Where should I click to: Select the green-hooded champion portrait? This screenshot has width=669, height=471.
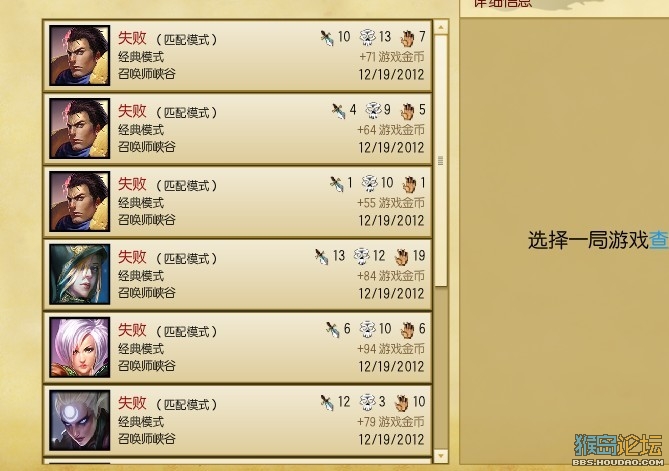coord(80,274)
